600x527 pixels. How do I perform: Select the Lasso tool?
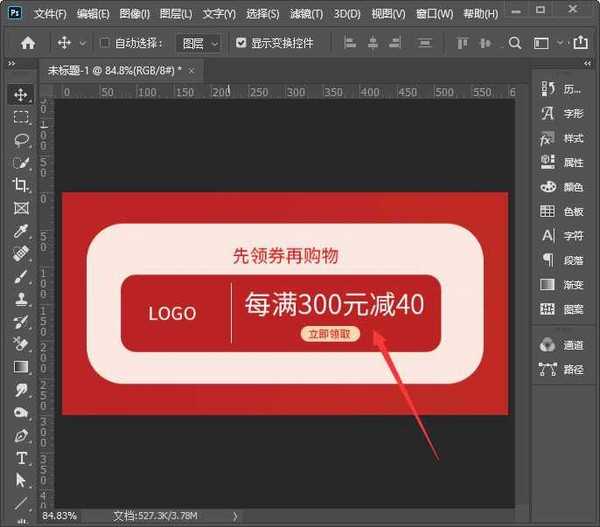point(21,140)
